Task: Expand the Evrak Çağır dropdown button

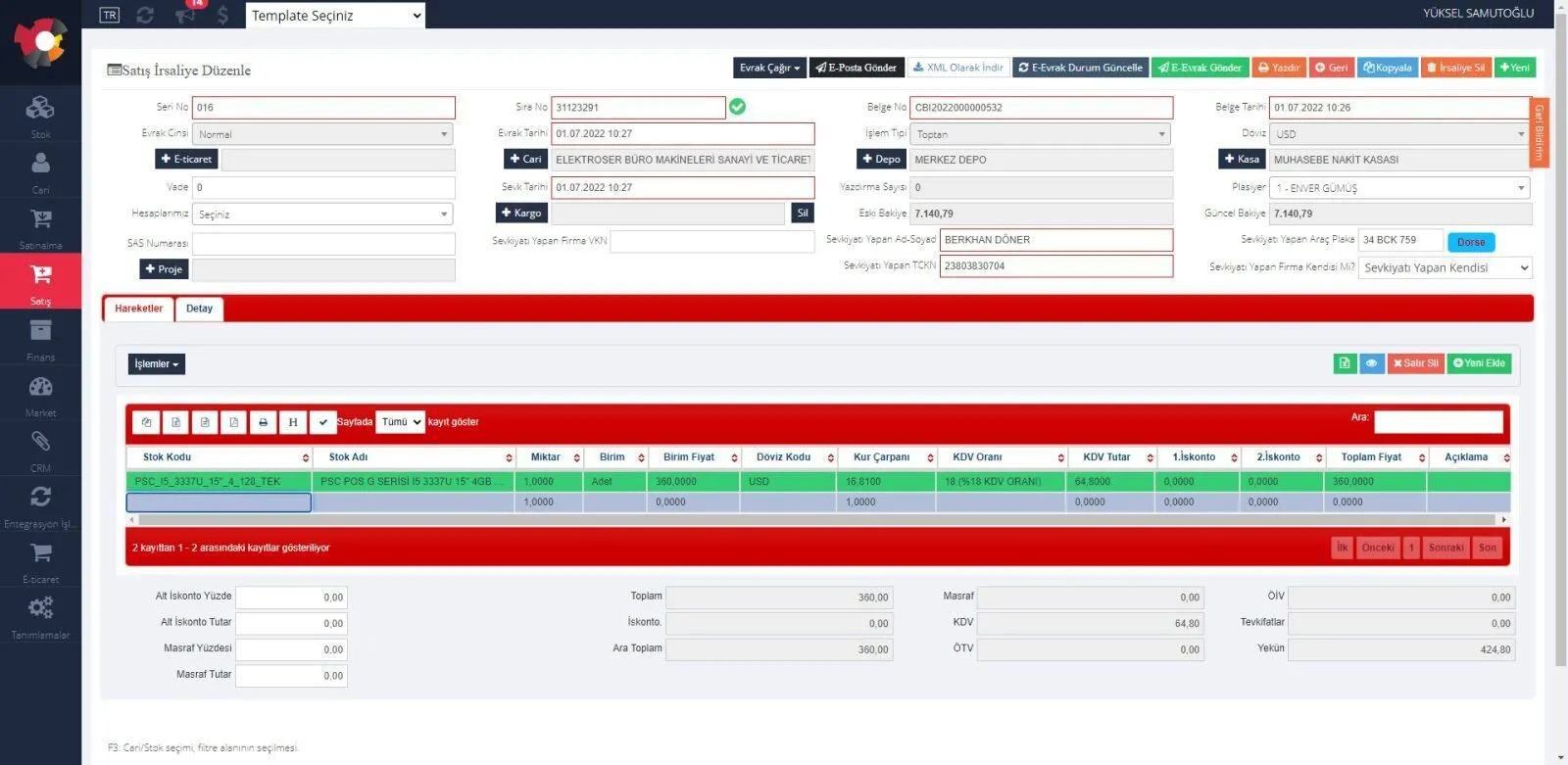Action: tap(769, 68)
